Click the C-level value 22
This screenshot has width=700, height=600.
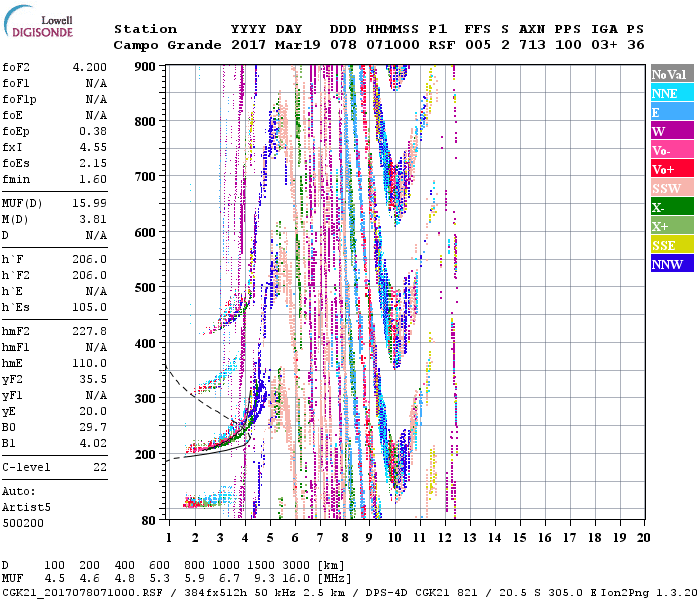(100, 467)
